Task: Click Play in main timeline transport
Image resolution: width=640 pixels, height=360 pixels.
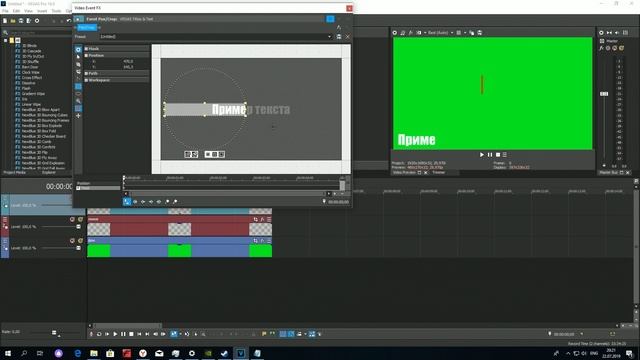Action: 115,334
